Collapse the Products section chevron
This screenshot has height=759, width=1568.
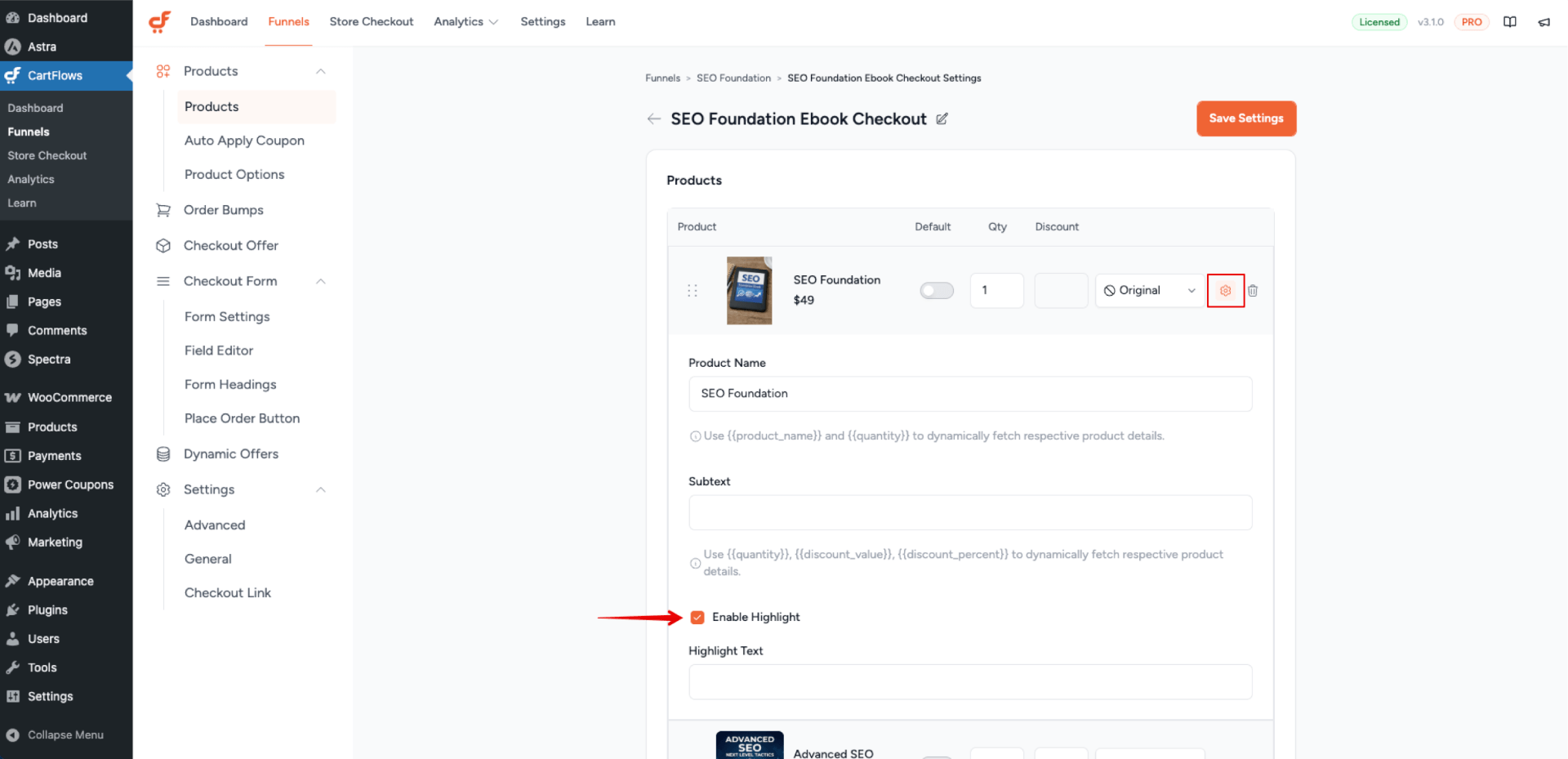(x=321, y=71)
